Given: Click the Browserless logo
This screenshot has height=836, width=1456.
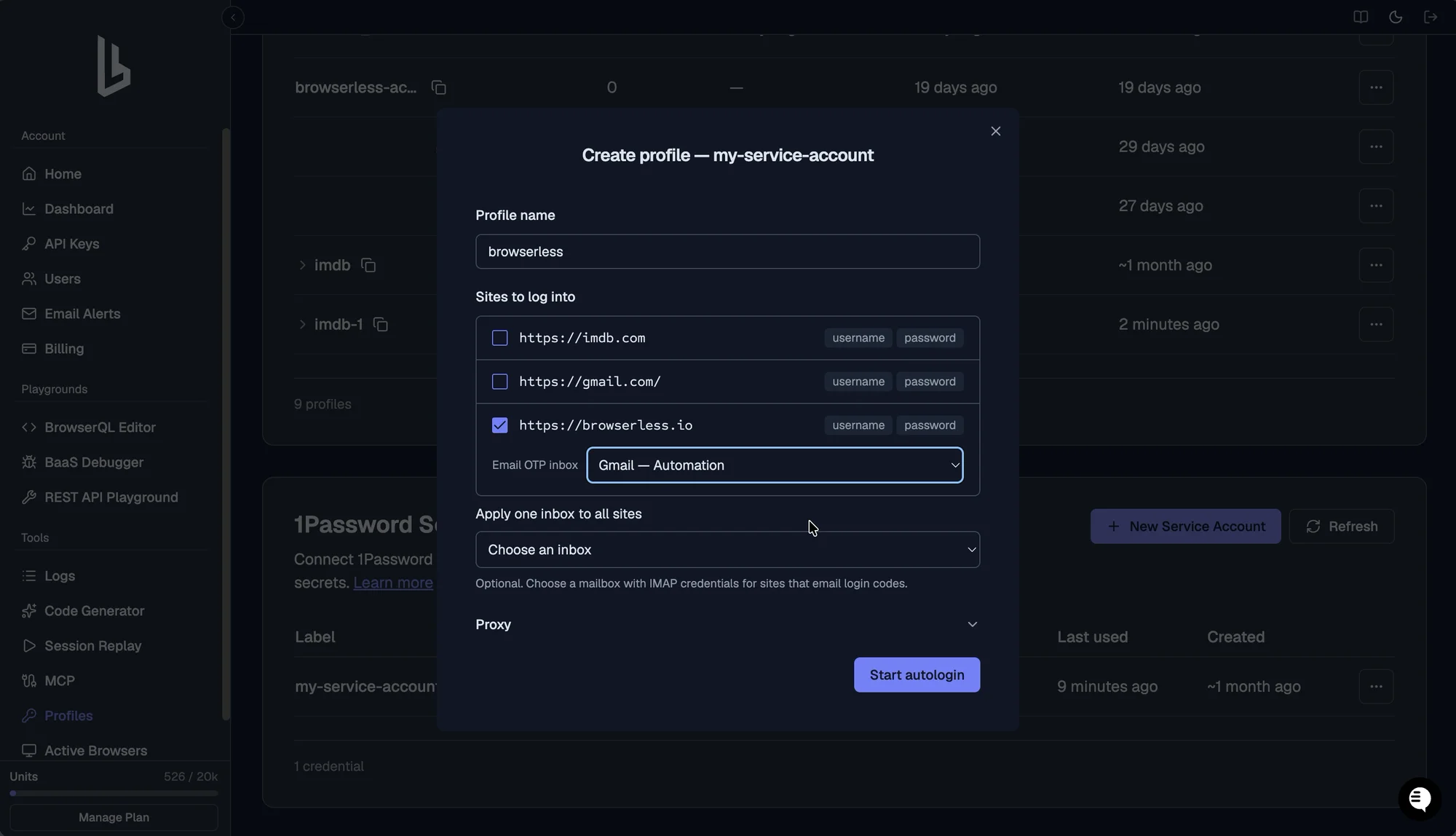Looking at the screenshot, I should coord(114,66).
